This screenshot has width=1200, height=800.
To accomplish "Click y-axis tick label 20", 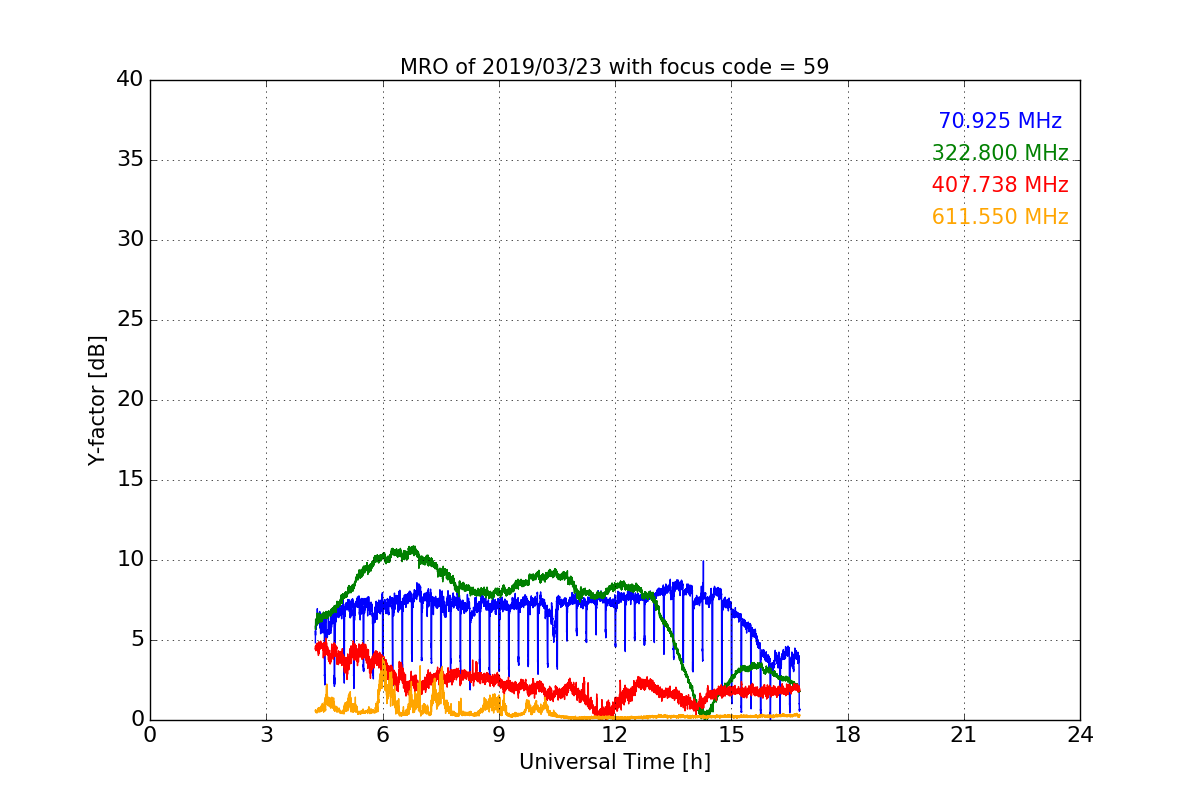I will tap(130, 400).
